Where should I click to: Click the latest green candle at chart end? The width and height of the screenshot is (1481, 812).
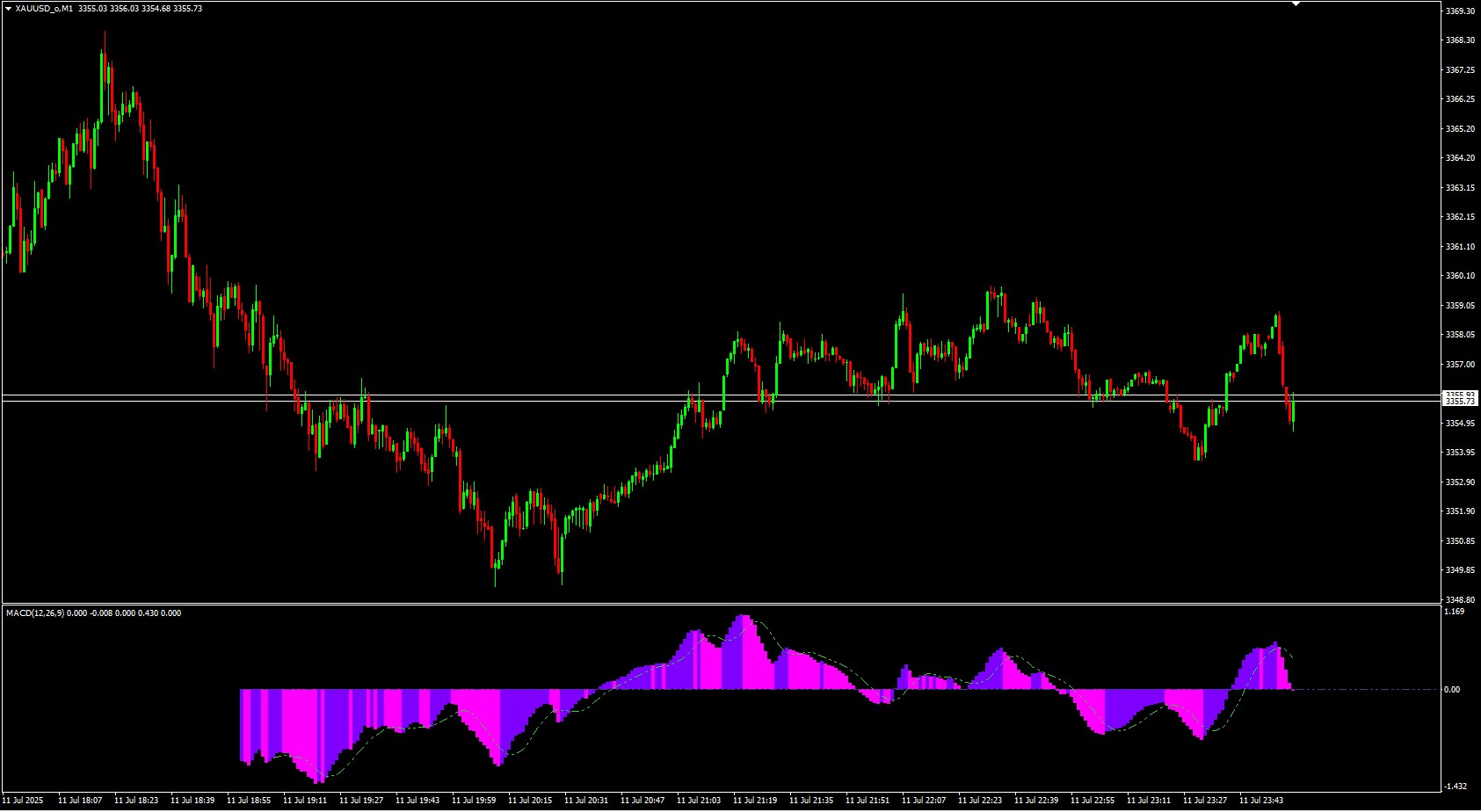(1293, 410)
